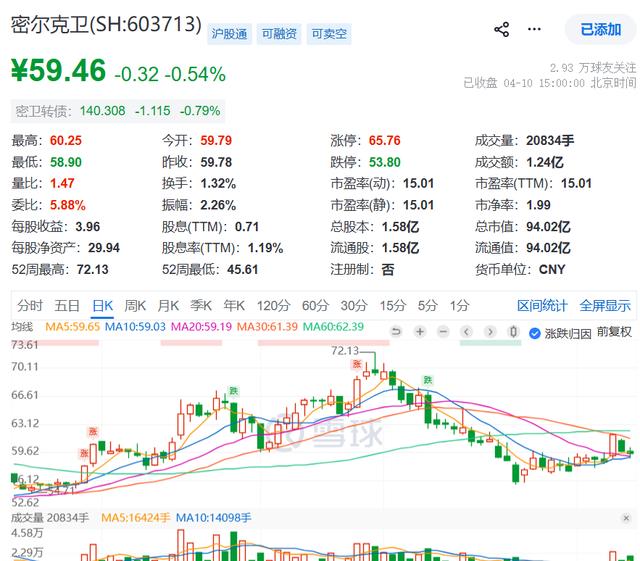Click the 已添加 watchlist button
The width and height of the screenshot is (640, 561).
pyautogui.click(x=600, y=29)
